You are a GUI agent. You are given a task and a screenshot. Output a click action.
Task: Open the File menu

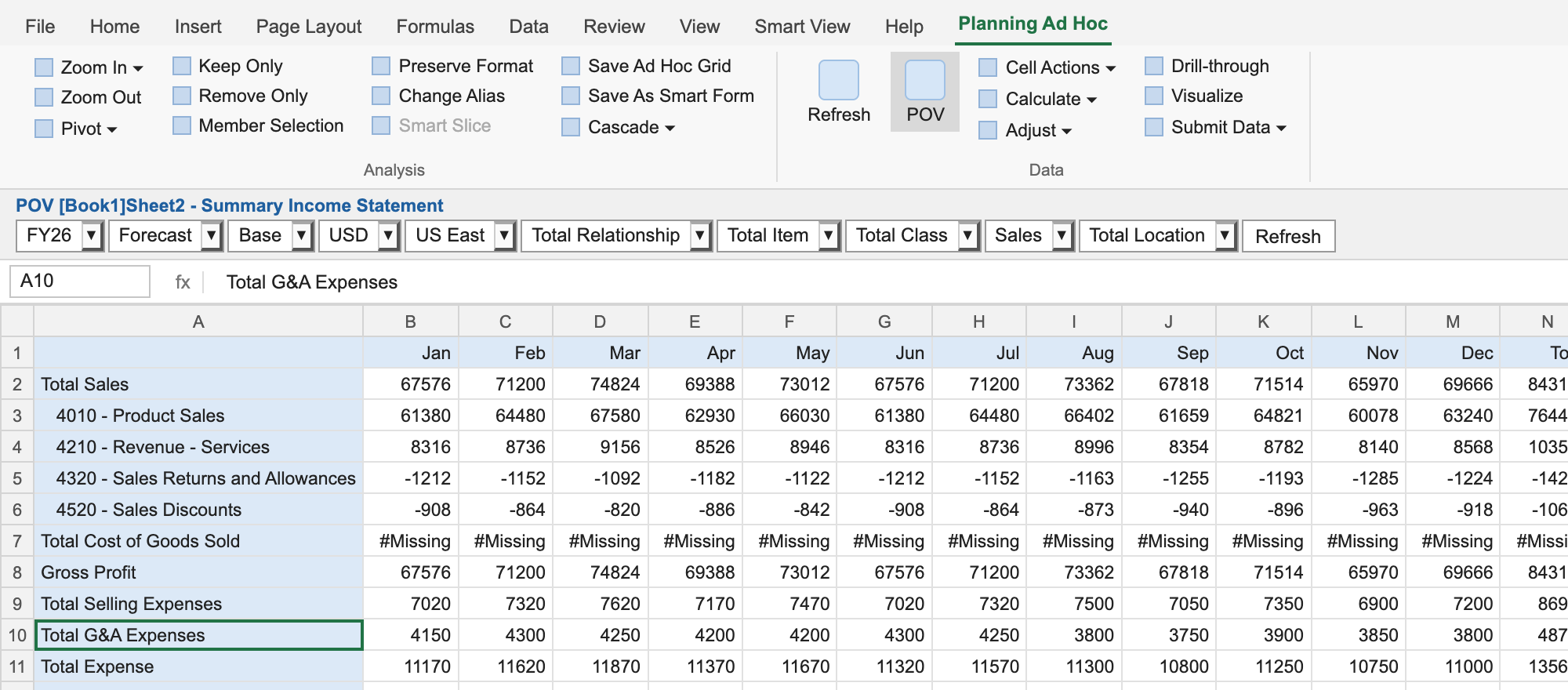click(x=40, y=27)
